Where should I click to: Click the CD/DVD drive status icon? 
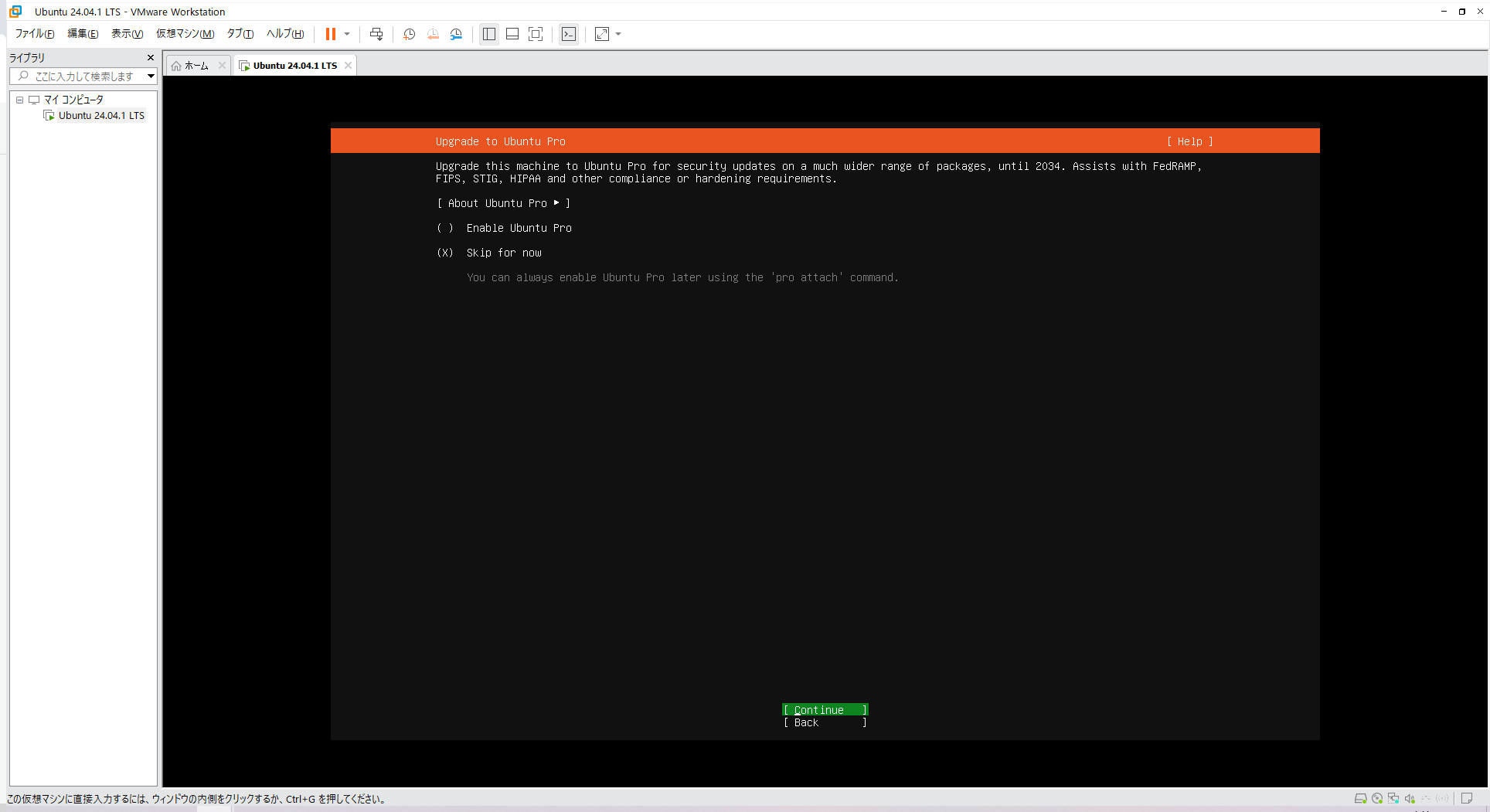point(1377,799)
